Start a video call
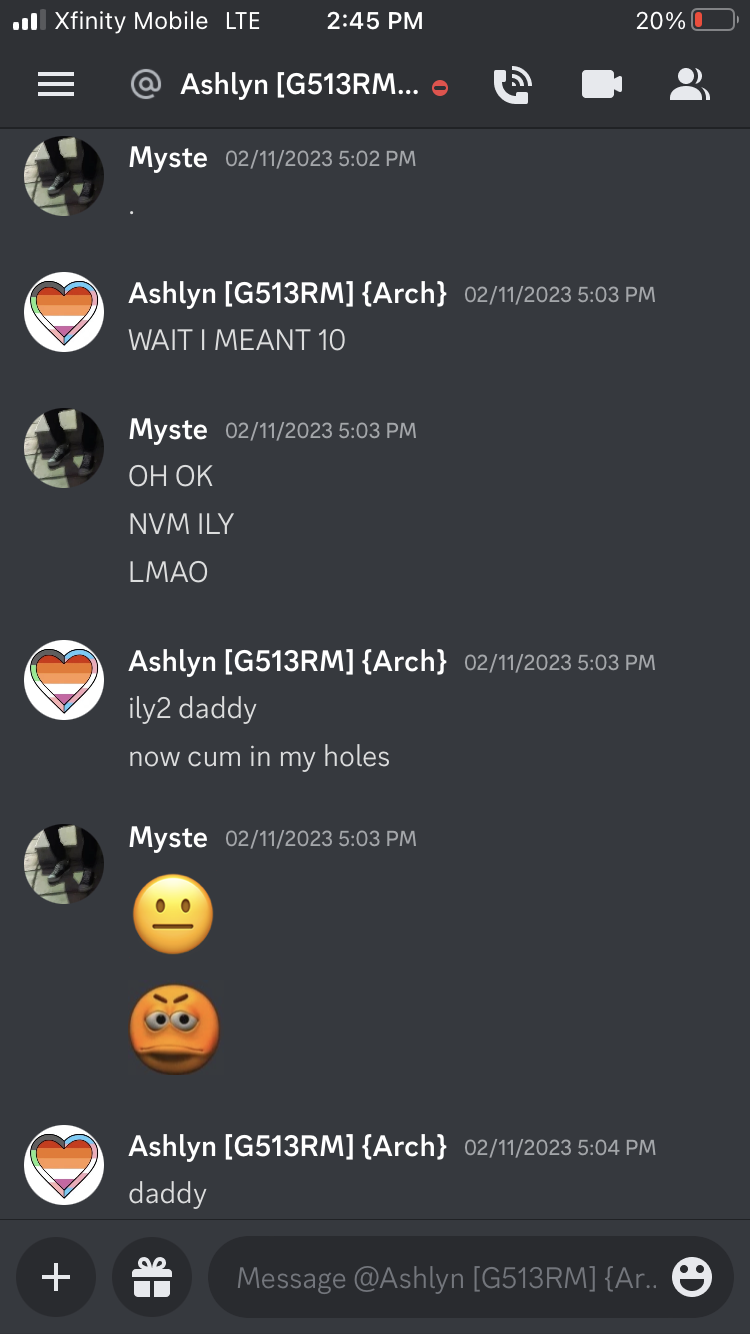 coord(602,85)
